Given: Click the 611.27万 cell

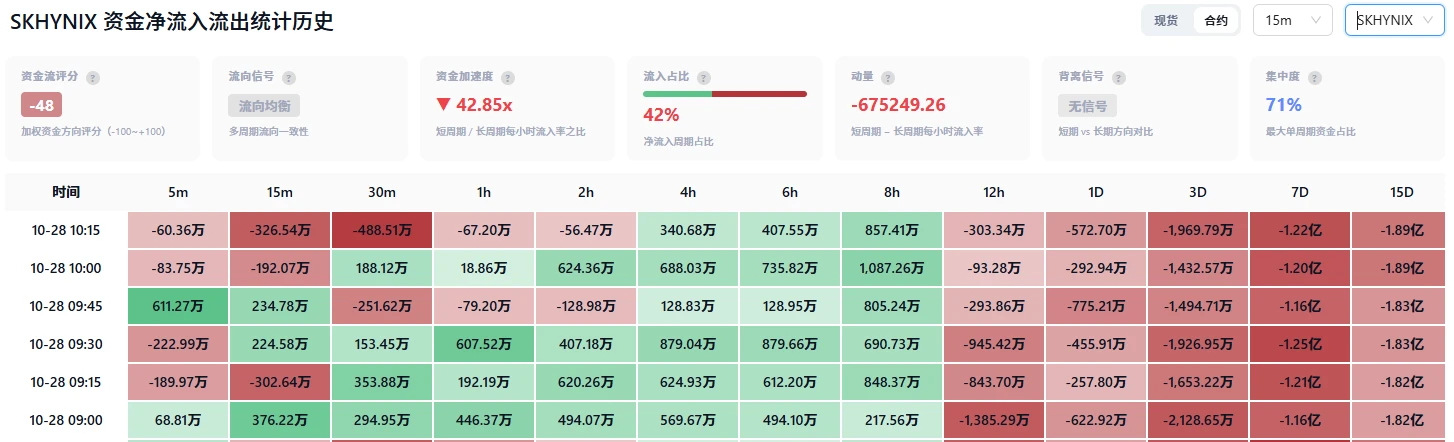Looking at the screenshot, I should (178, 306).
